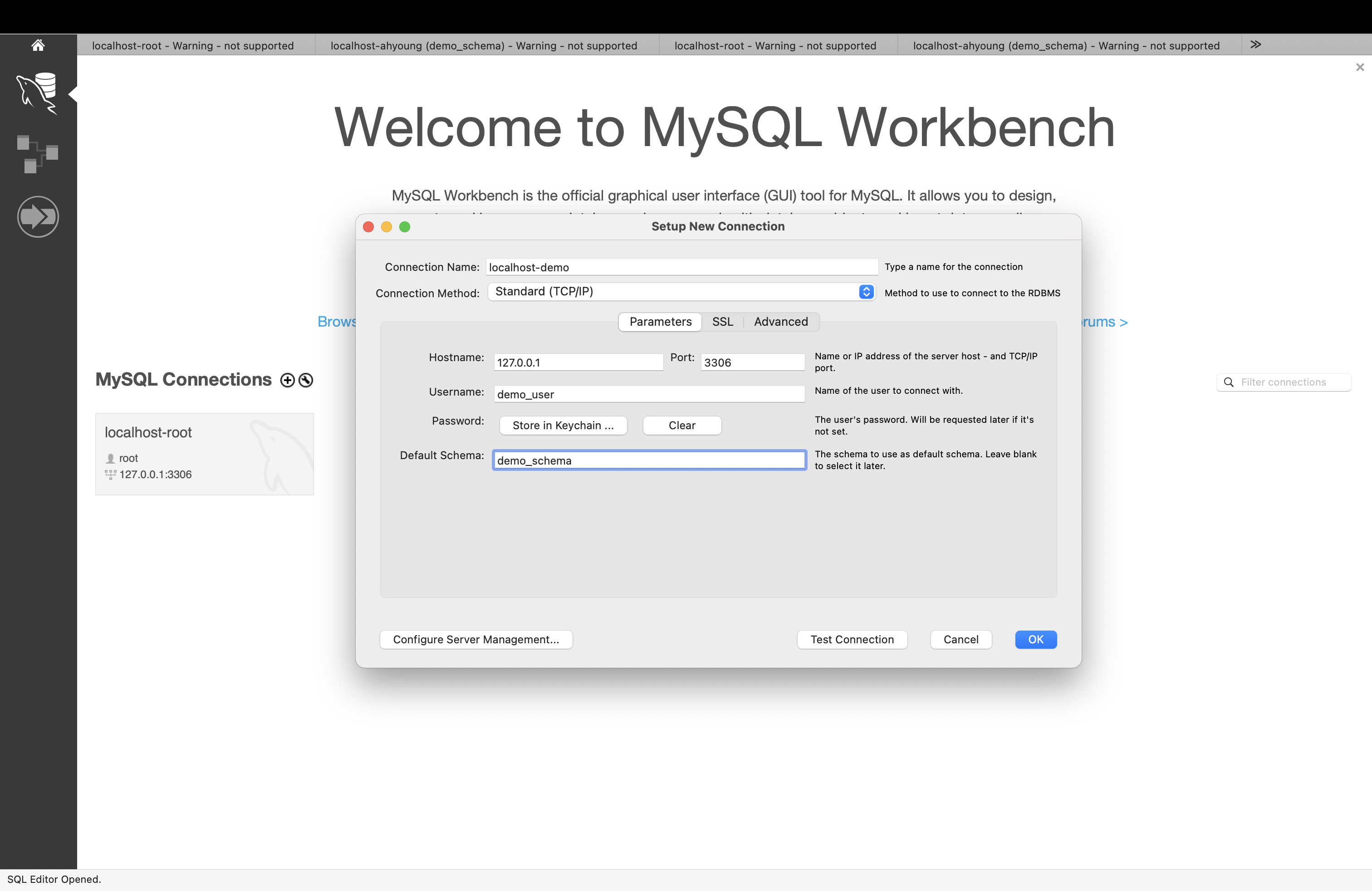Clear the stored password
This screenshot has height=891, width=1372.
682,426
